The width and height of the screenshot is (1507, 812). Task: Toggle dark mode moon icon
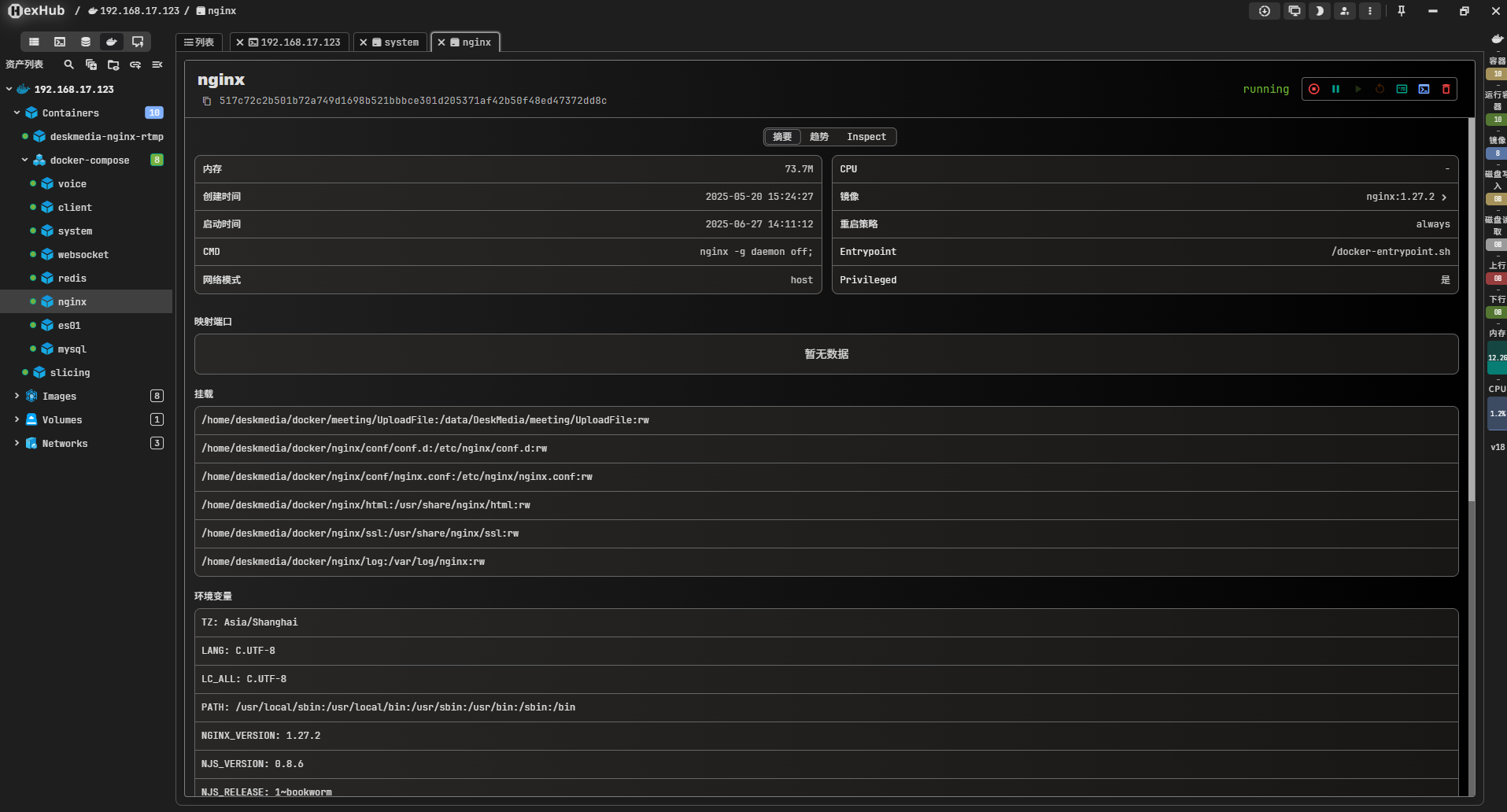pyautogui.click(x=1320, y=11)
